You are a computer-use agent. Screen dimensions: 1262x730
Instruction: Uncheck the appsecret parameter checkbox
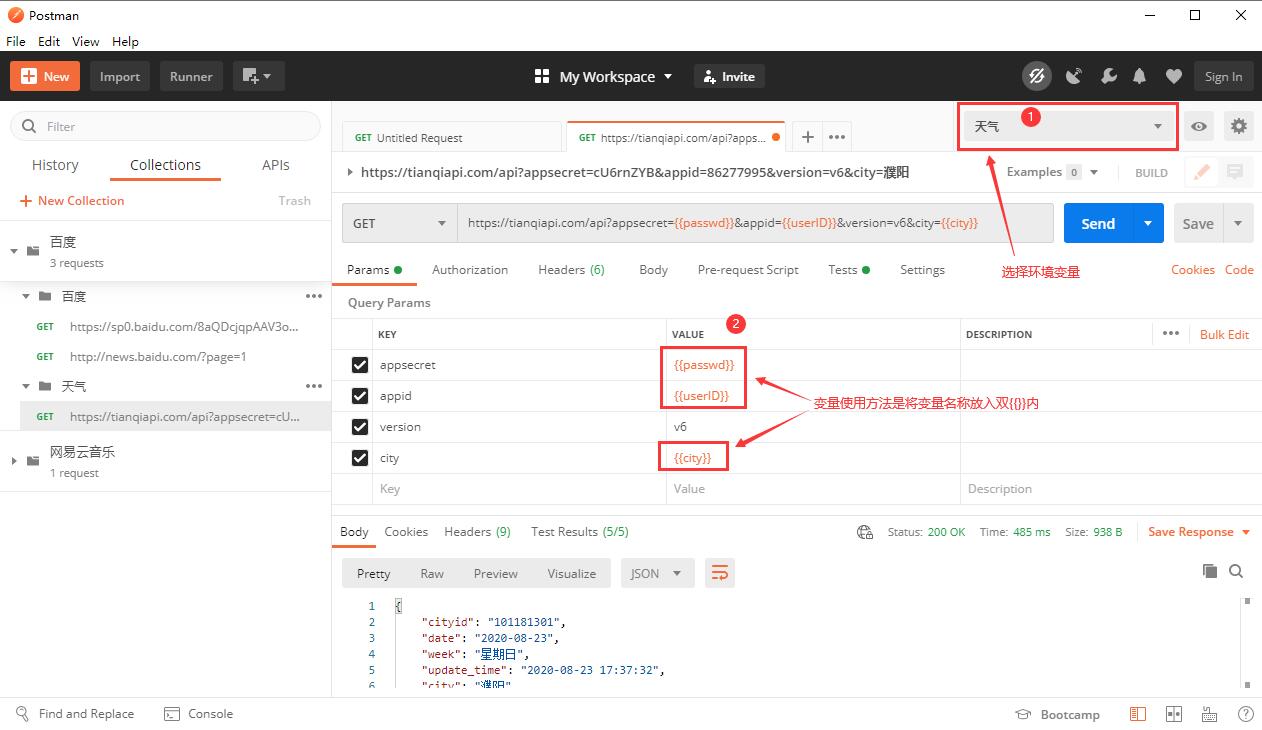click(x=360, y=365)
